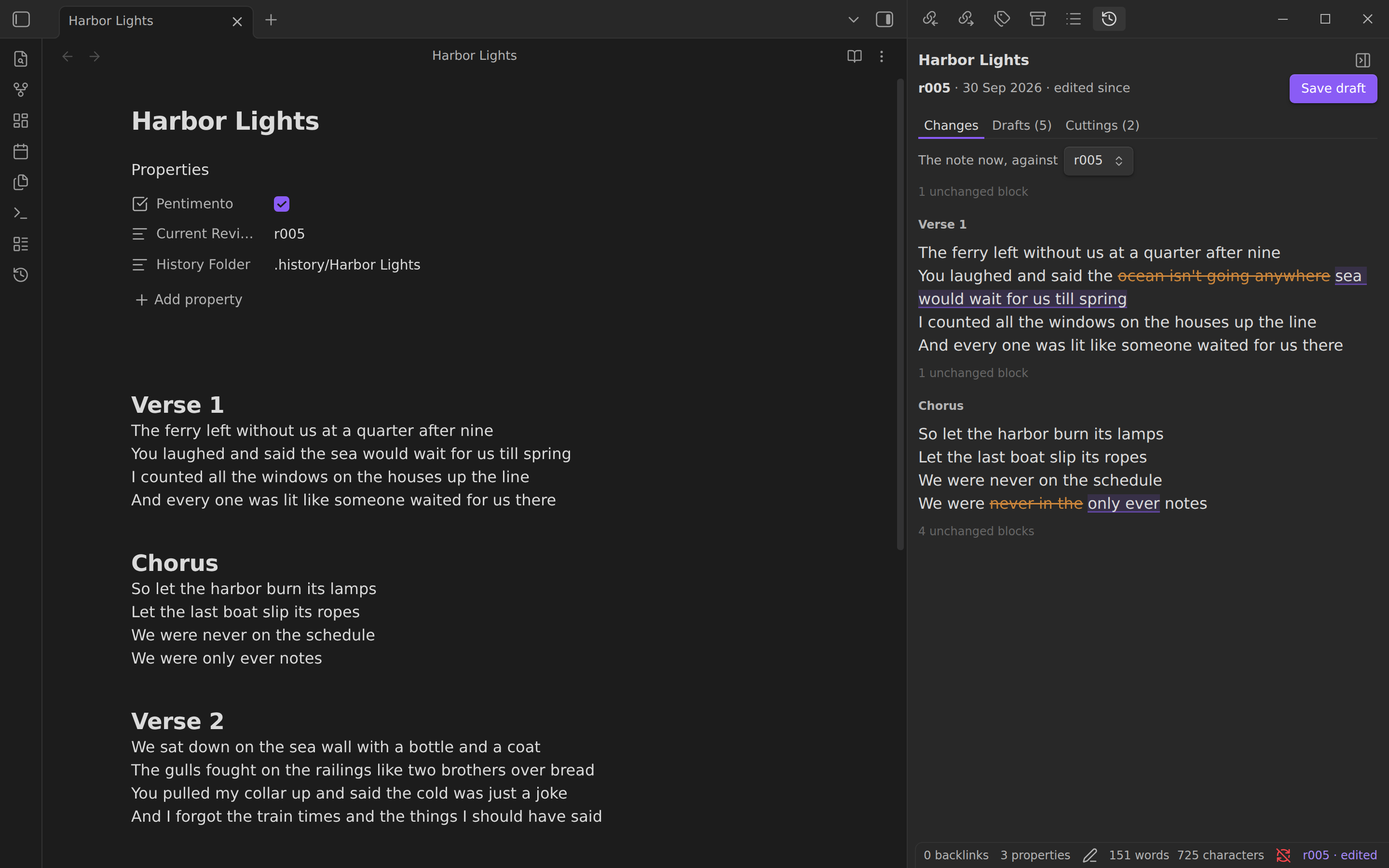Click the editor vertical scrollbar
This screenshot has width=1389, height=868.
[x=900, y=314]
